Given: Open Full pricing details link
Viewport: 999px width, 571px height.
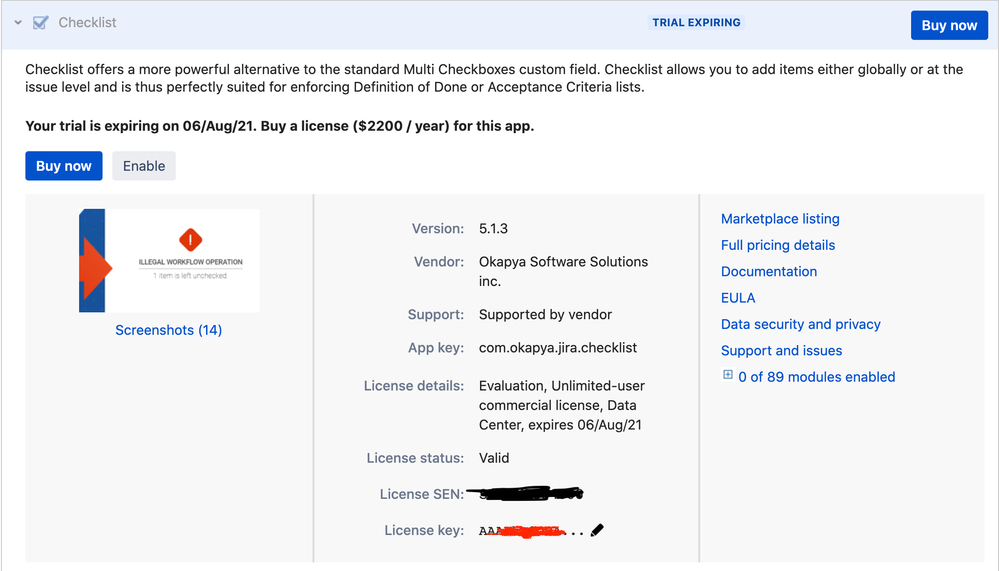Looking at the screenshot, I should click(x=778, y=245).
